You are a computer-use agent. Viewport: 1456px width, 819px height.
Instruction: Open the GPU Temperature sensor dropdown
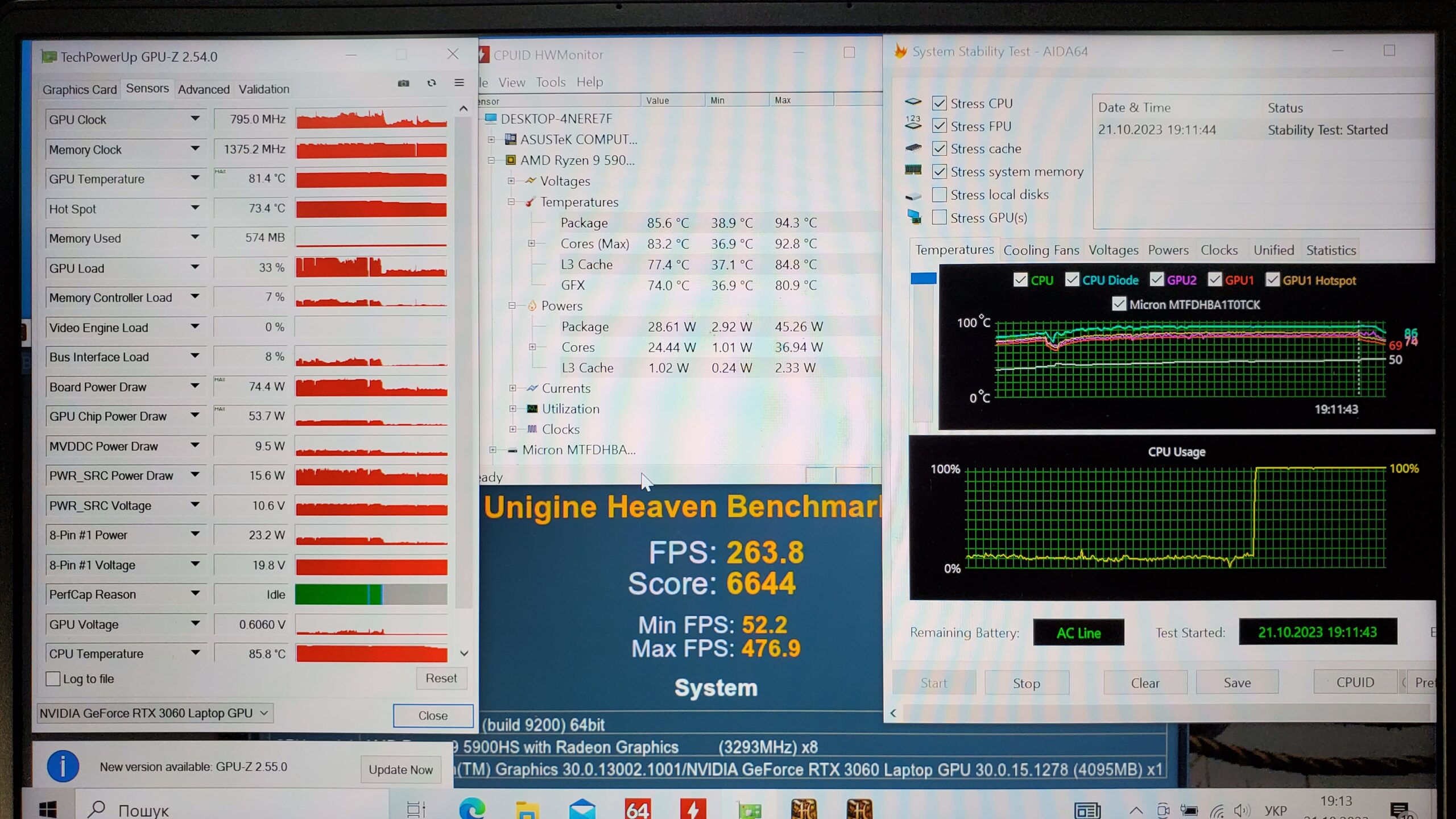coord(195,178)
